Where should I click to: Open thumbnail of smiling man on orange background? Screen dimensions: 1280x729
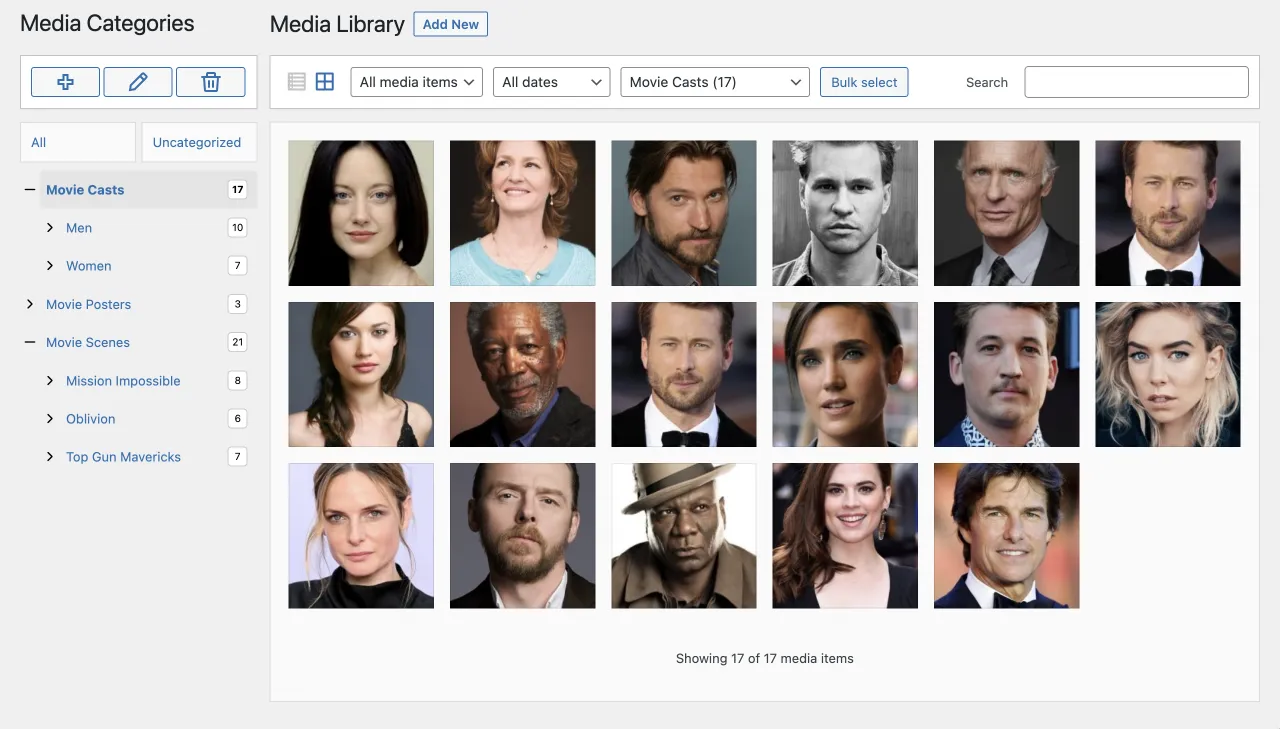point(1007,536)
